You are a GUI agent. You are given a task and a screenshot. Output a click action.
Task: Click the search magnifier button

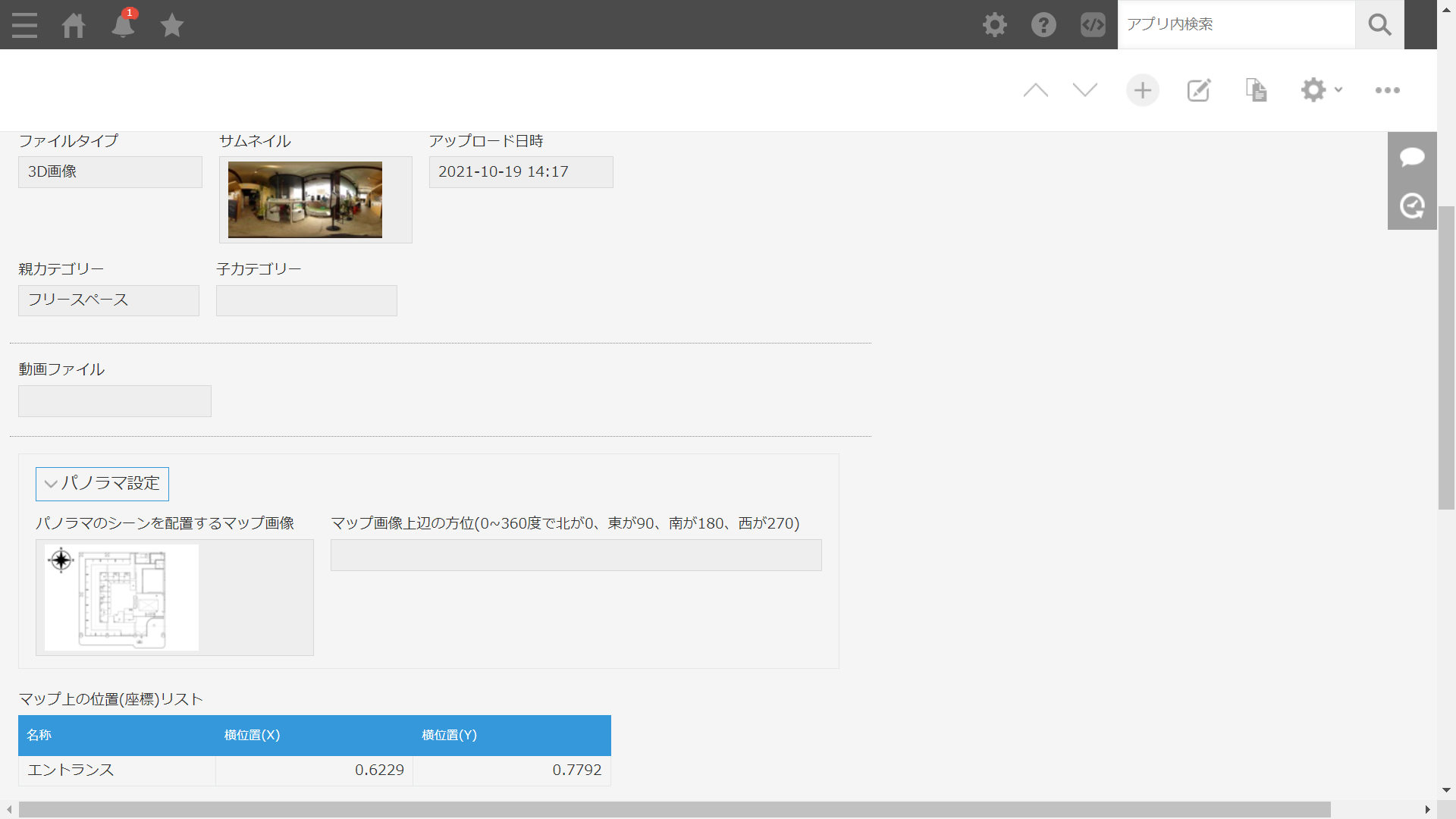pos(1379,25)
